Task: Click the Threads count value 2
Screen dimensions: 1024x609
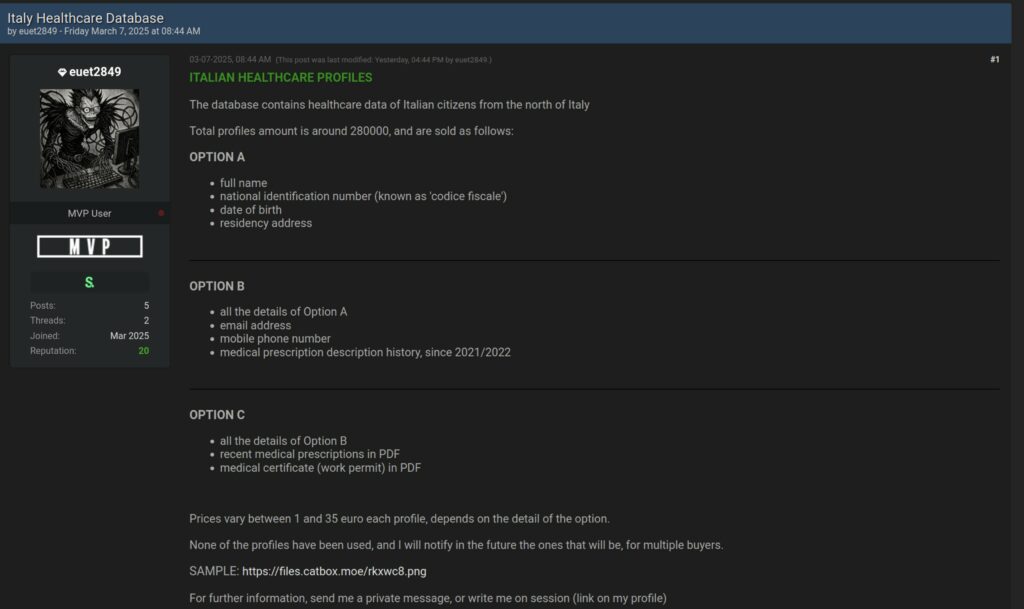Action: (146, 320)
